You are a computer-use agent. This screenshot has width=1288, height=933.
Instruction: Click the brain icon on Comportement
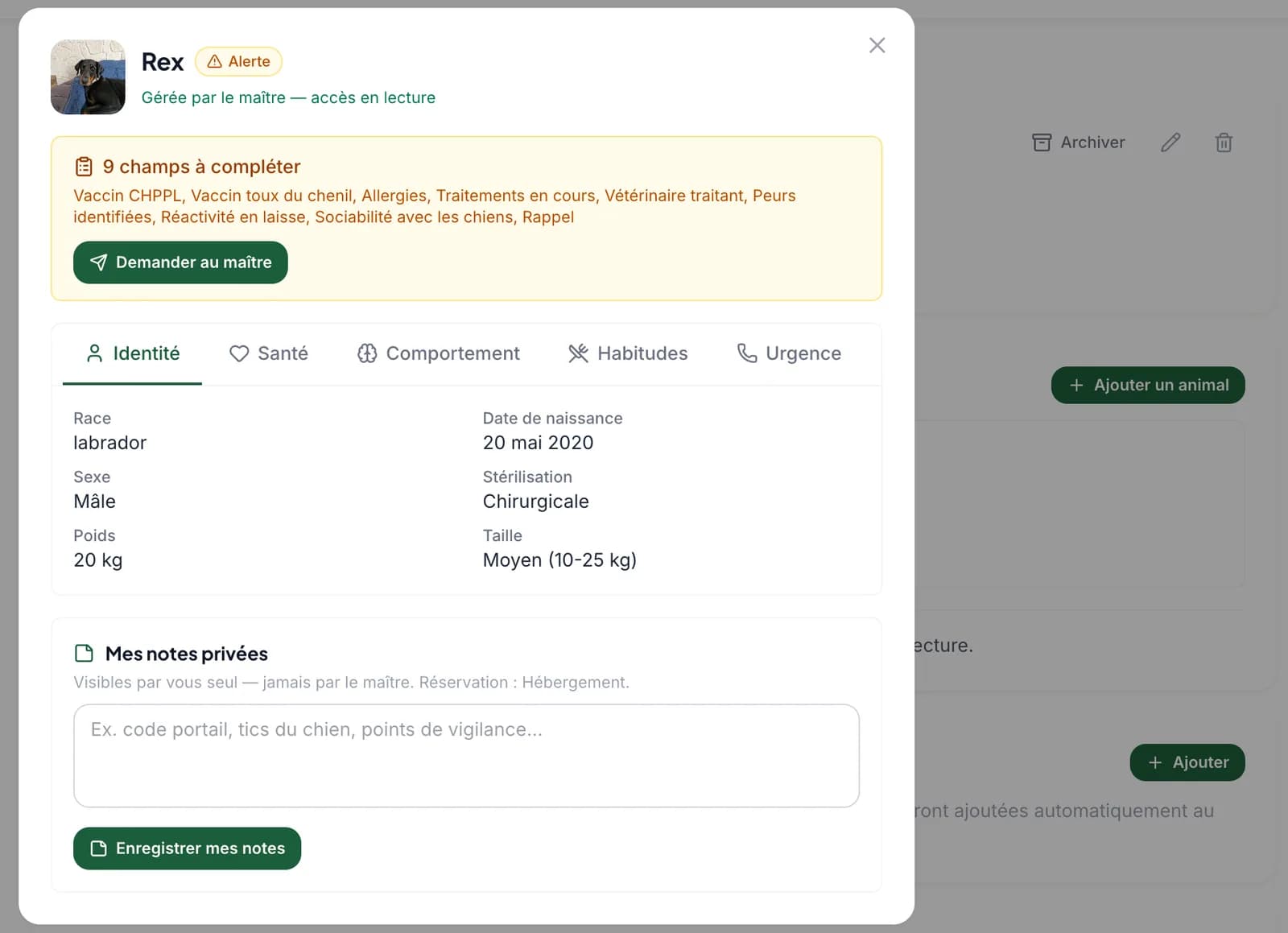(x=367, y=353)
